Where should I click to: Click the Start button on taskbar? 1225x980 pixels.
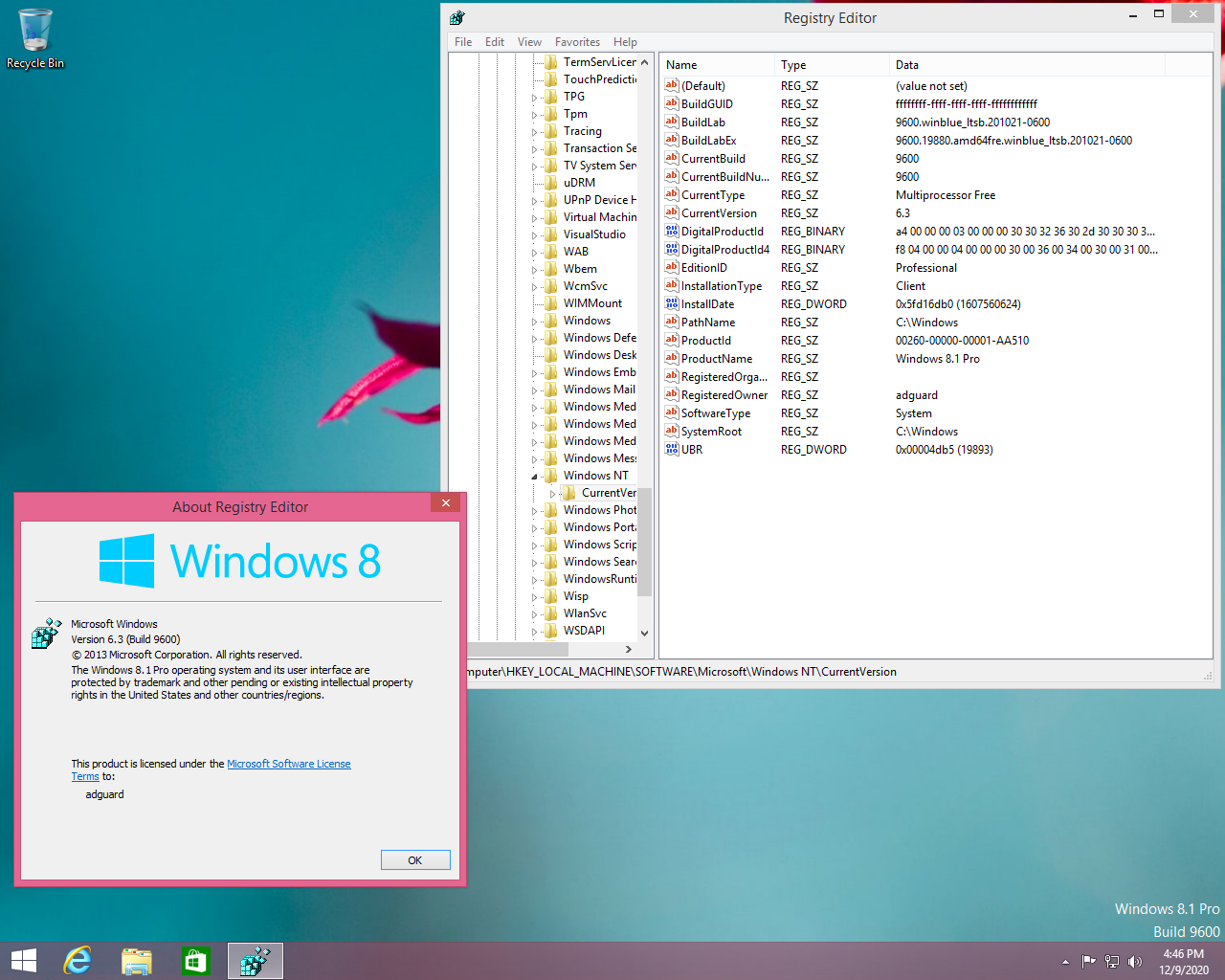[x=24, y=961]
